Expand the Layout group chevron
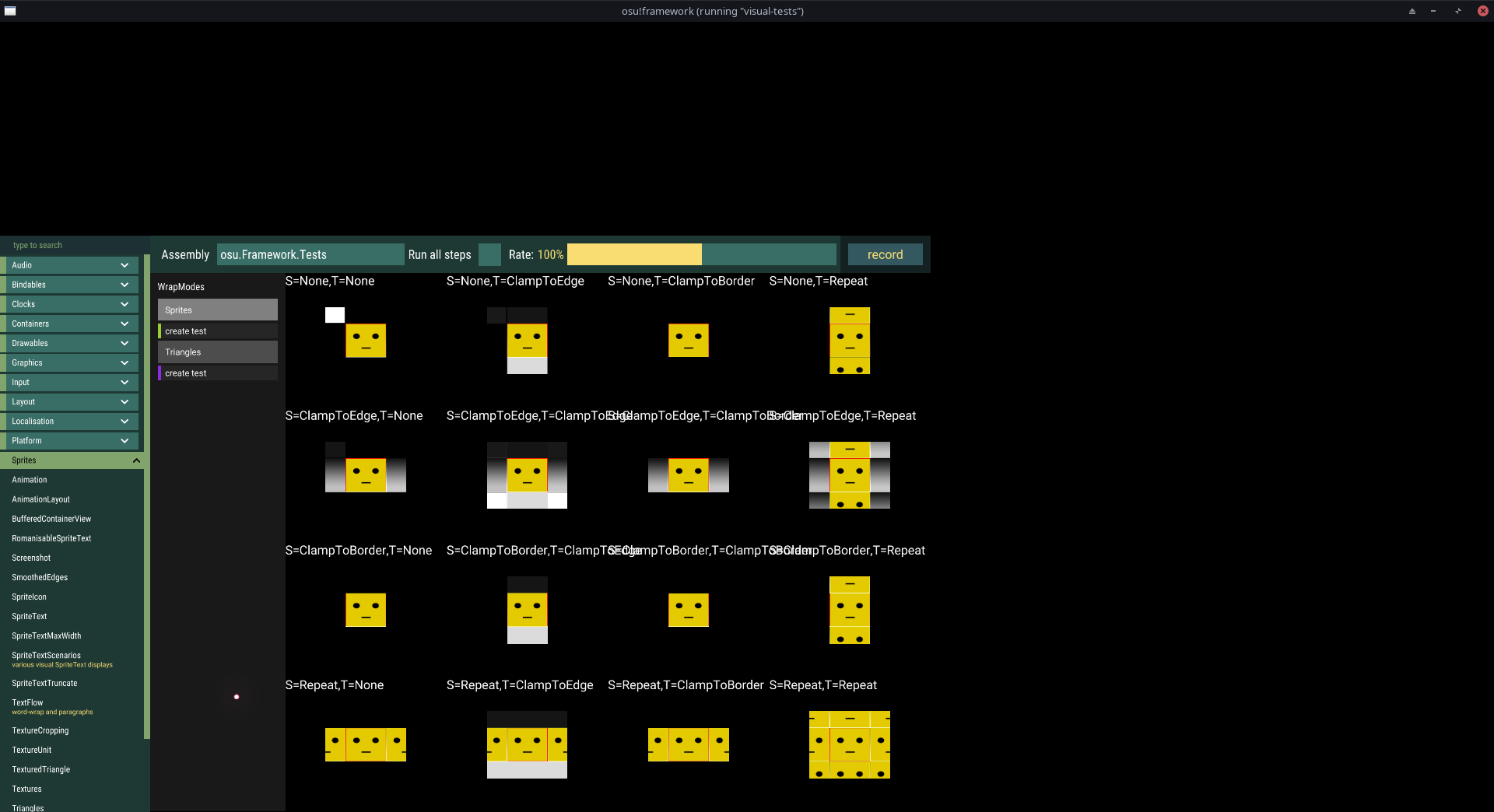The image size is (1494, 812). (x=124, y=401)
